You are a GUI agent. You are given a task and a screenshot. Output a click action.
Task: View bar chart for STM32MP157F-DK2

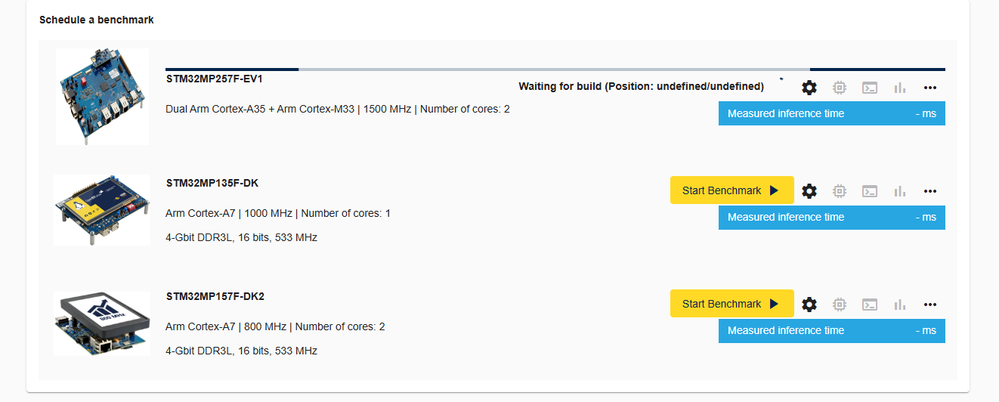900,304
